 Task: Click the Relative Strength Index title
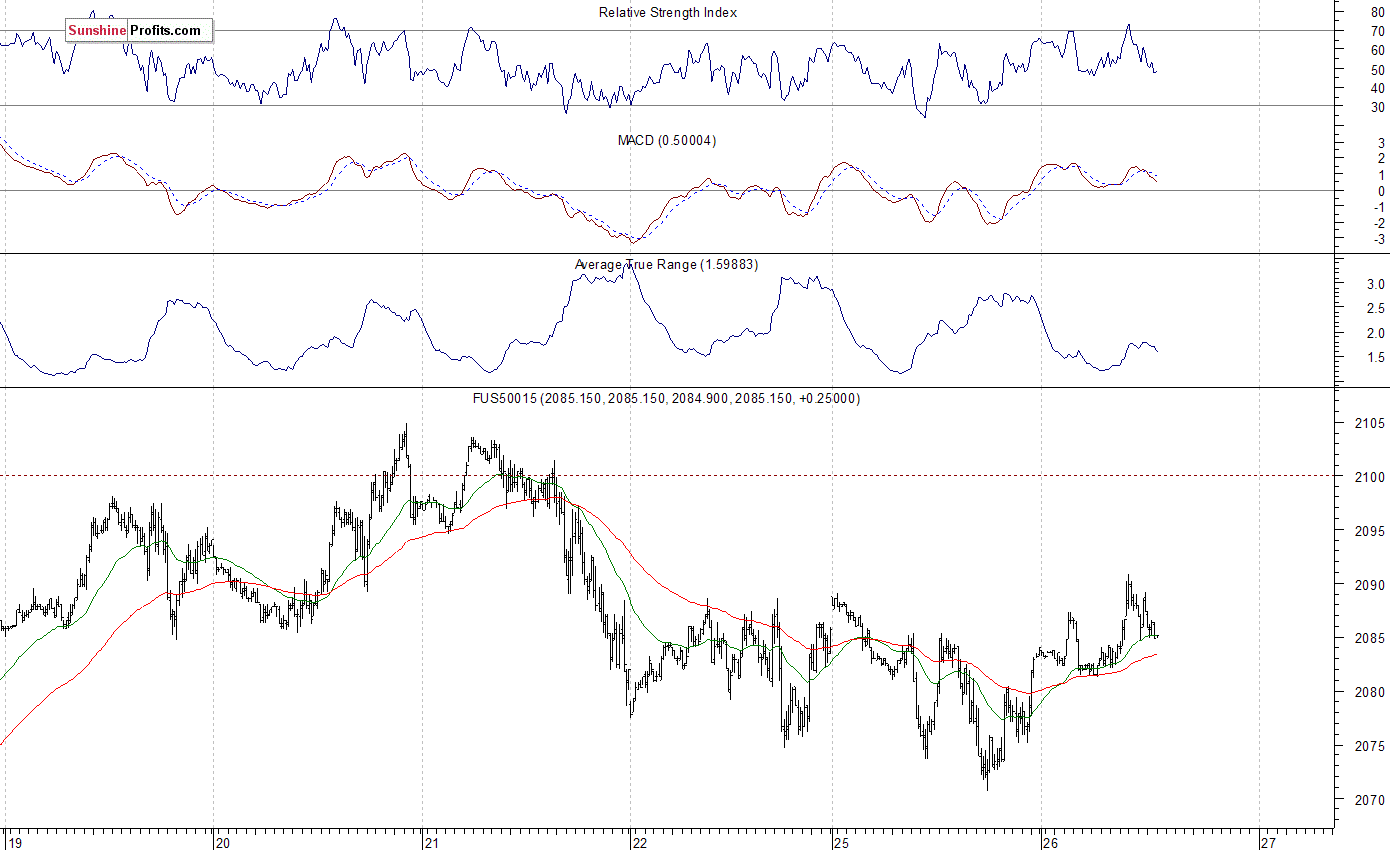[x=667, y=12]
